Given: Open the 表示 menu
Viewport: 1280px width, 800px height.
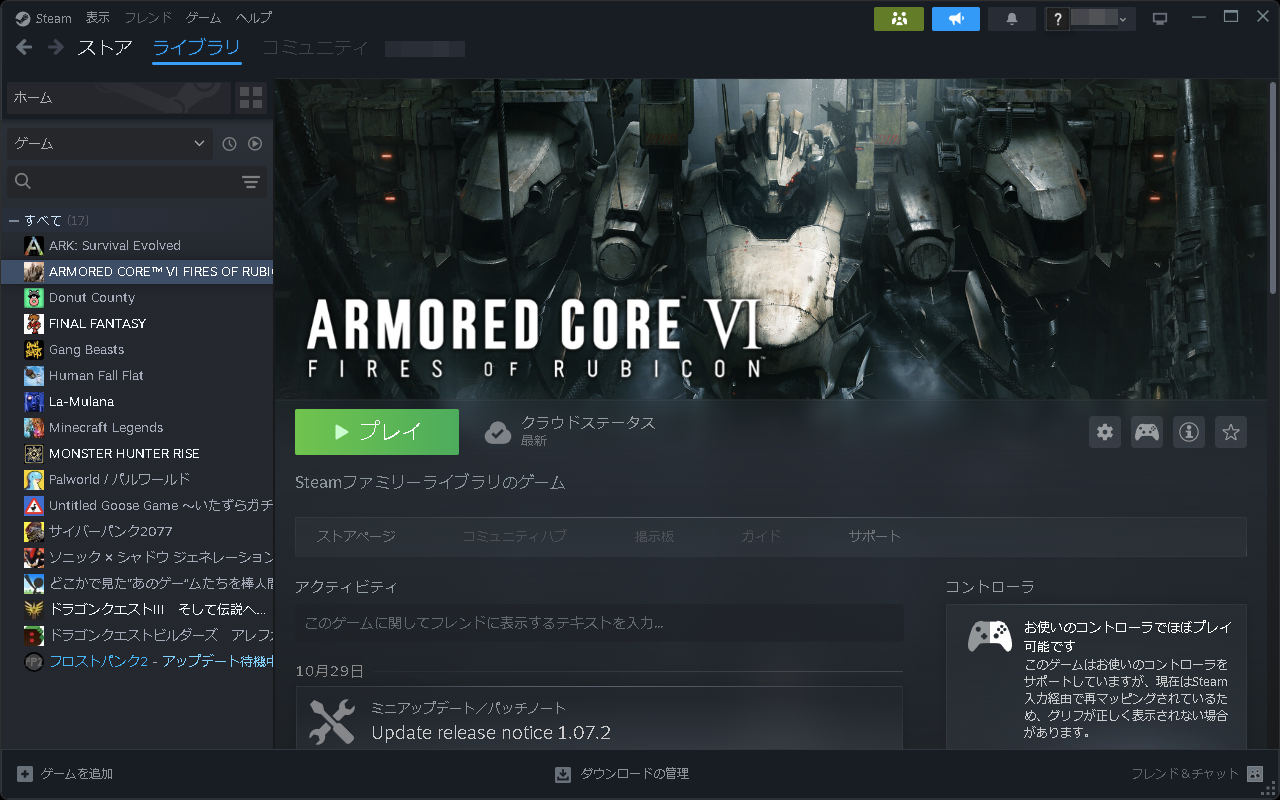Looking at the screenshot, I should 98,18.
